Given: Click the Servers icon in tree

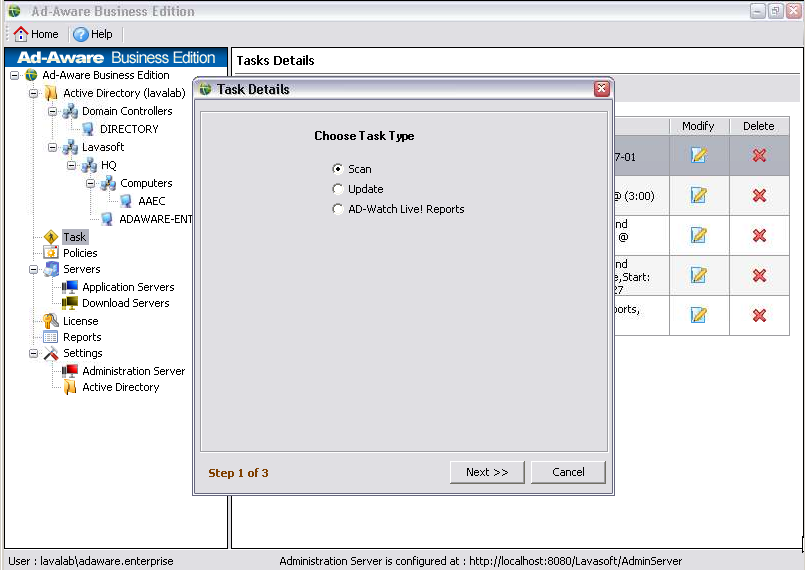Looking at the screenshot, I should coord(51,269).
